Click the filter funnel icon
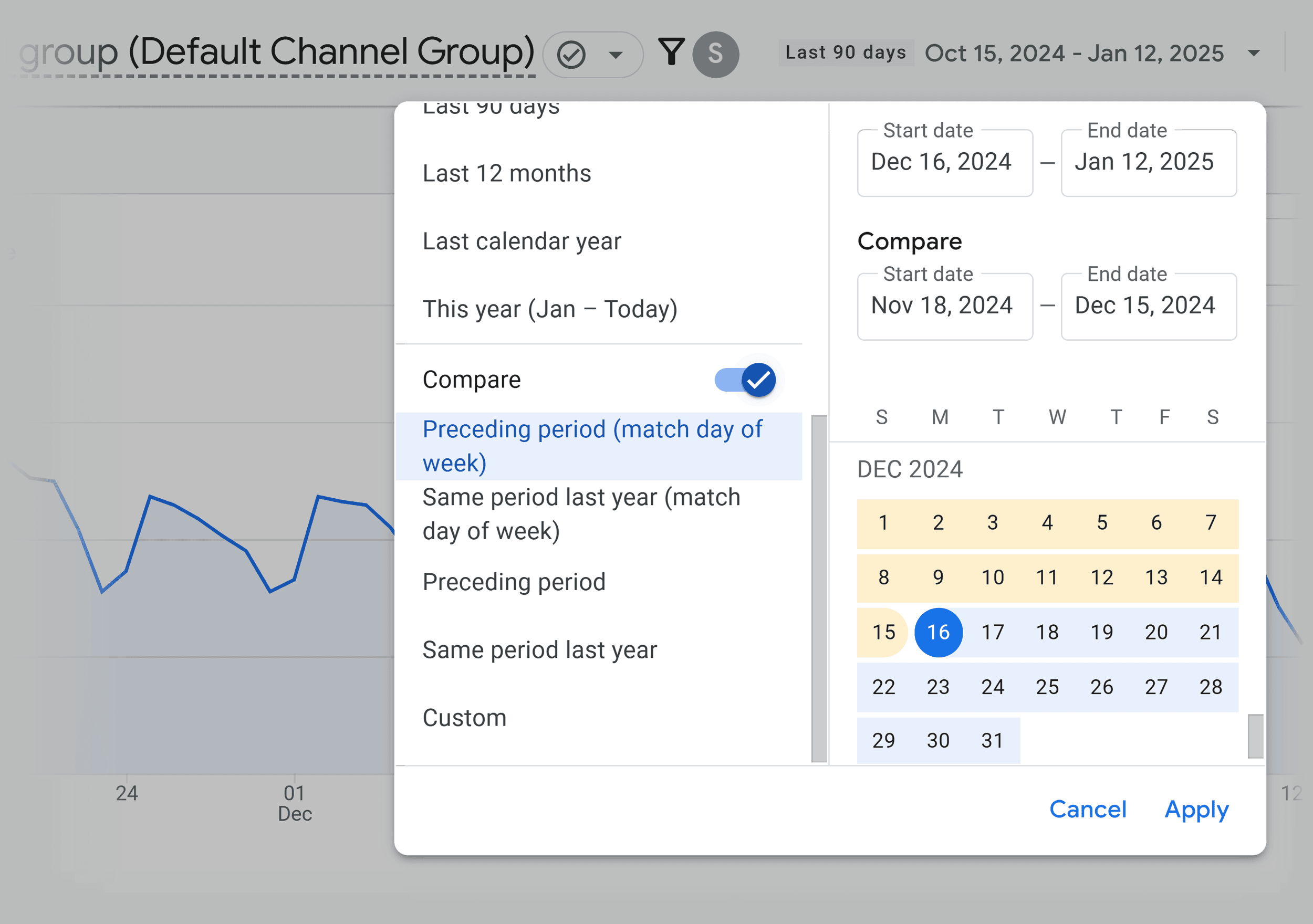The height and width of the screenshot is (924, 1313). [x=671, y=52]
